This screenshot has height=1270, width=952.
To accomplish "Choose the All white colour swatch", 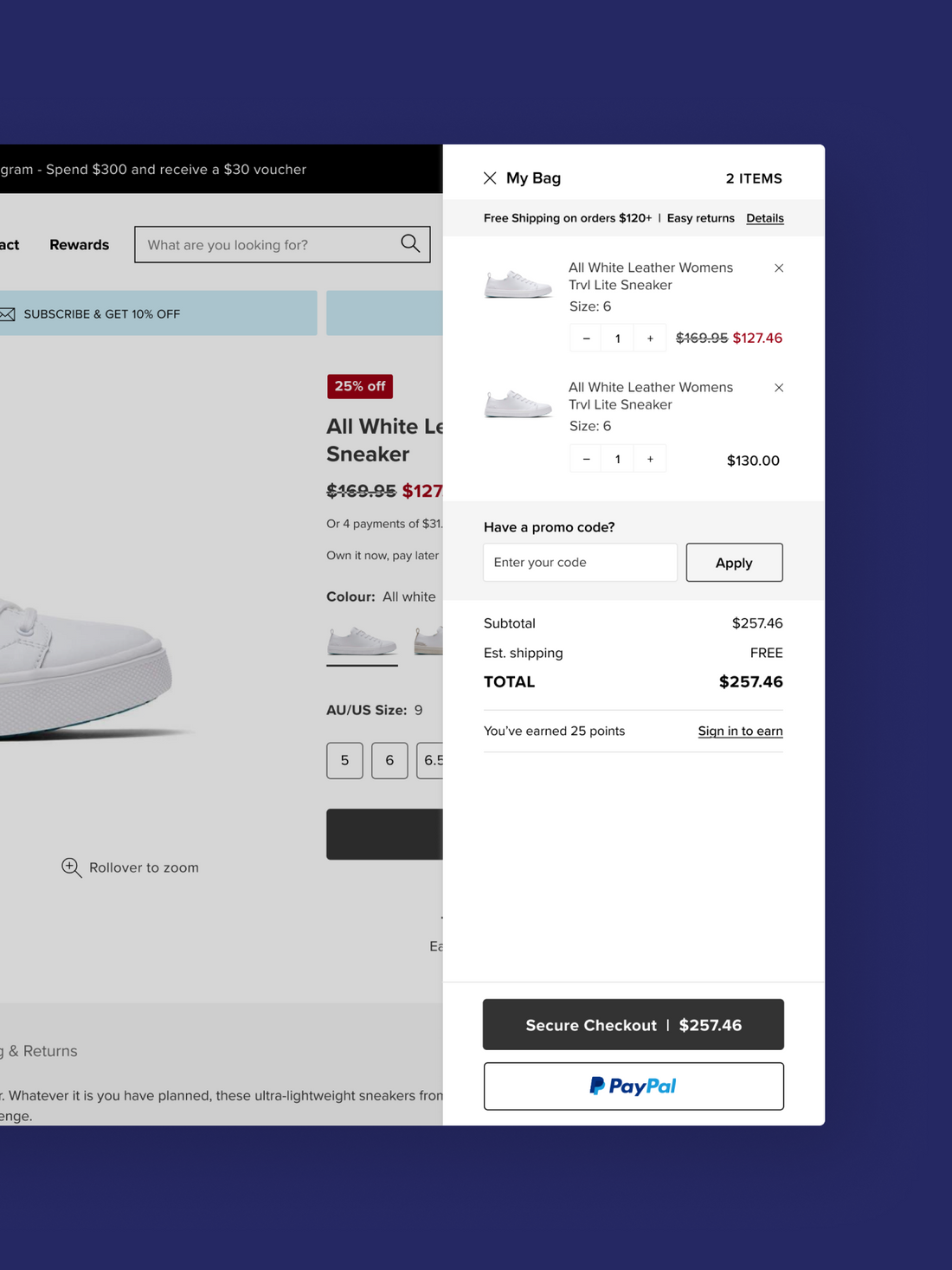I will (362, 641).
